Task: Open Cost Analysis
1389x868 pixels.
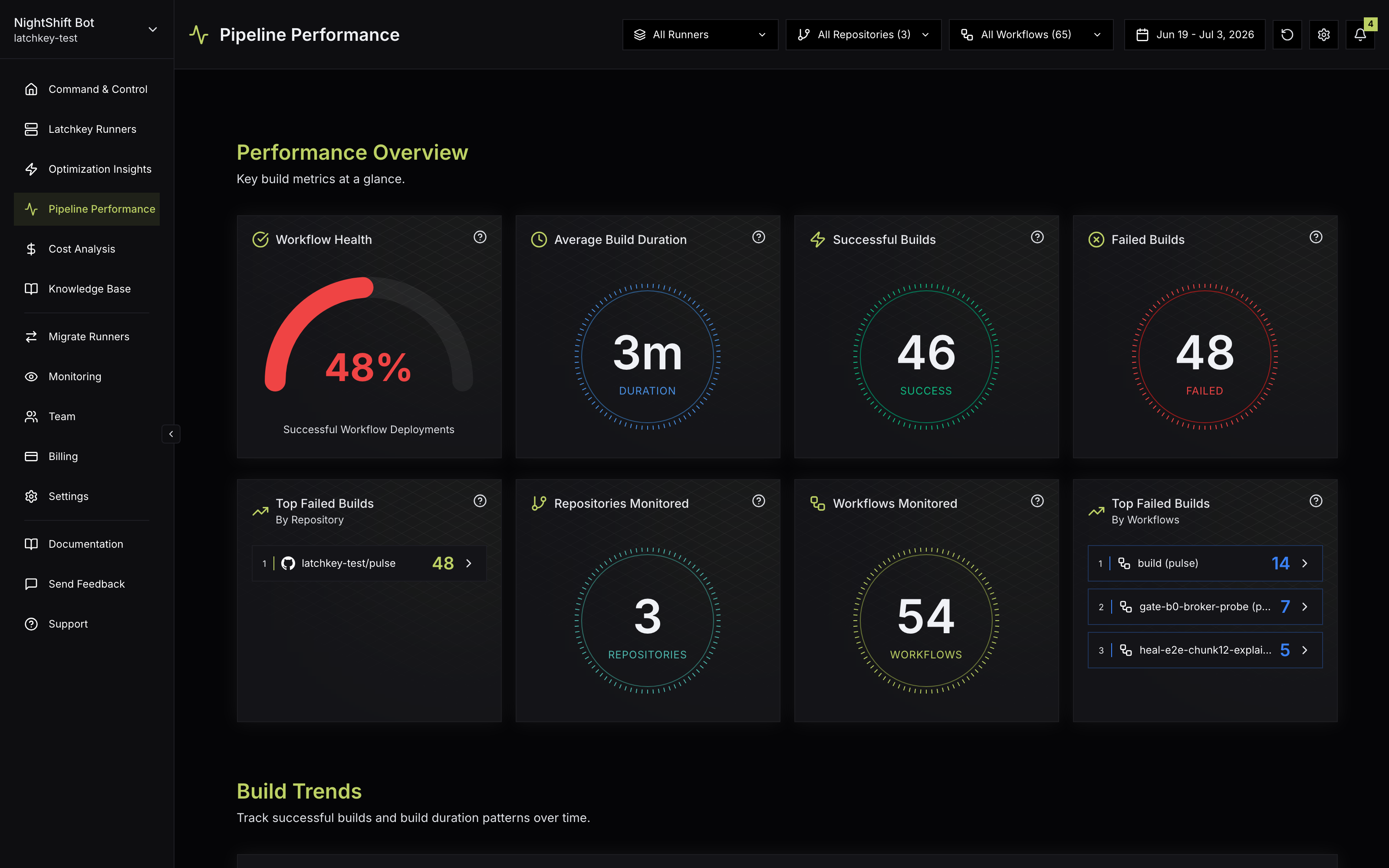Action: pos(87,249)
